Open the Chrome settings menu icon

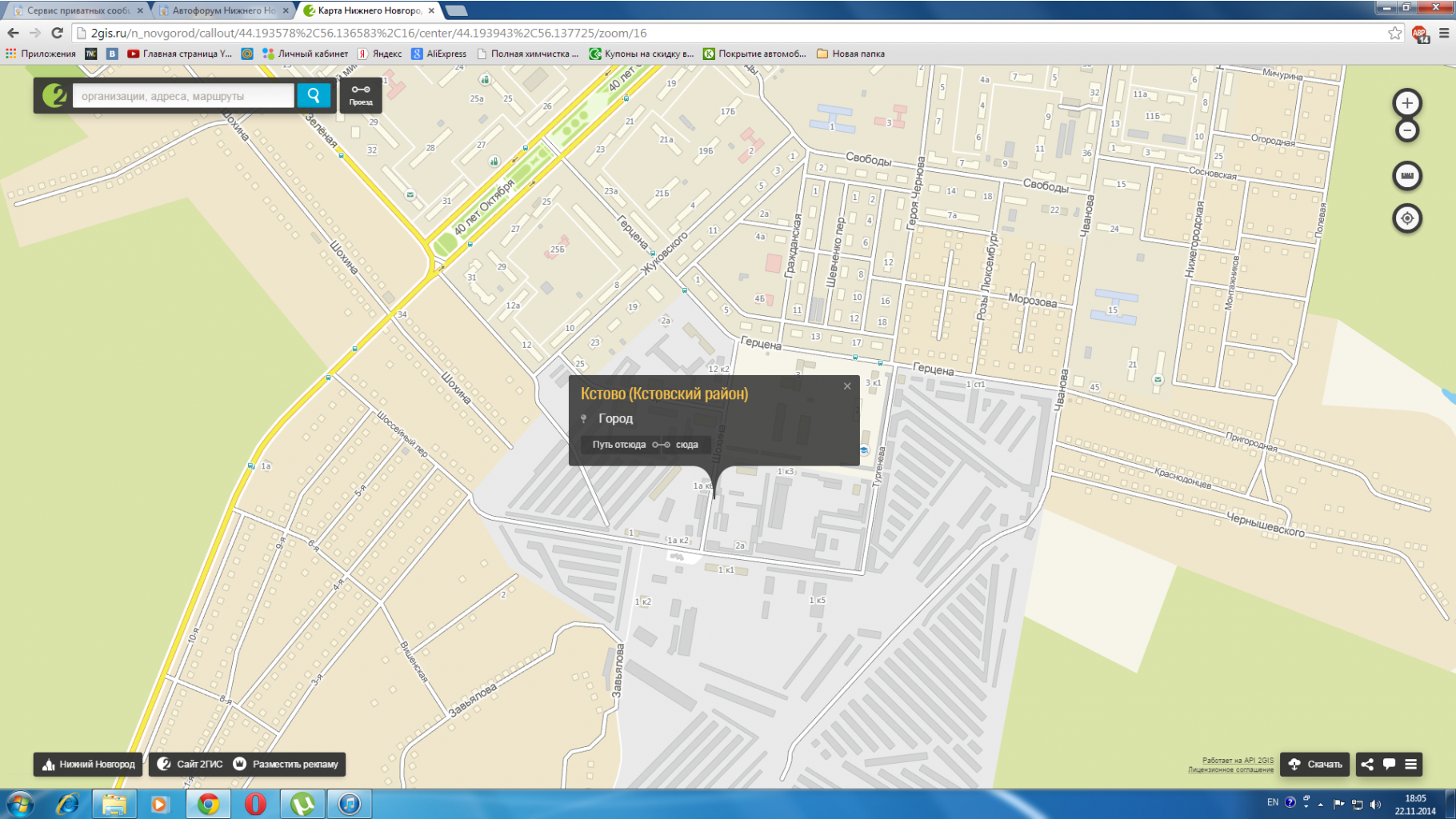coord(1444,33)
